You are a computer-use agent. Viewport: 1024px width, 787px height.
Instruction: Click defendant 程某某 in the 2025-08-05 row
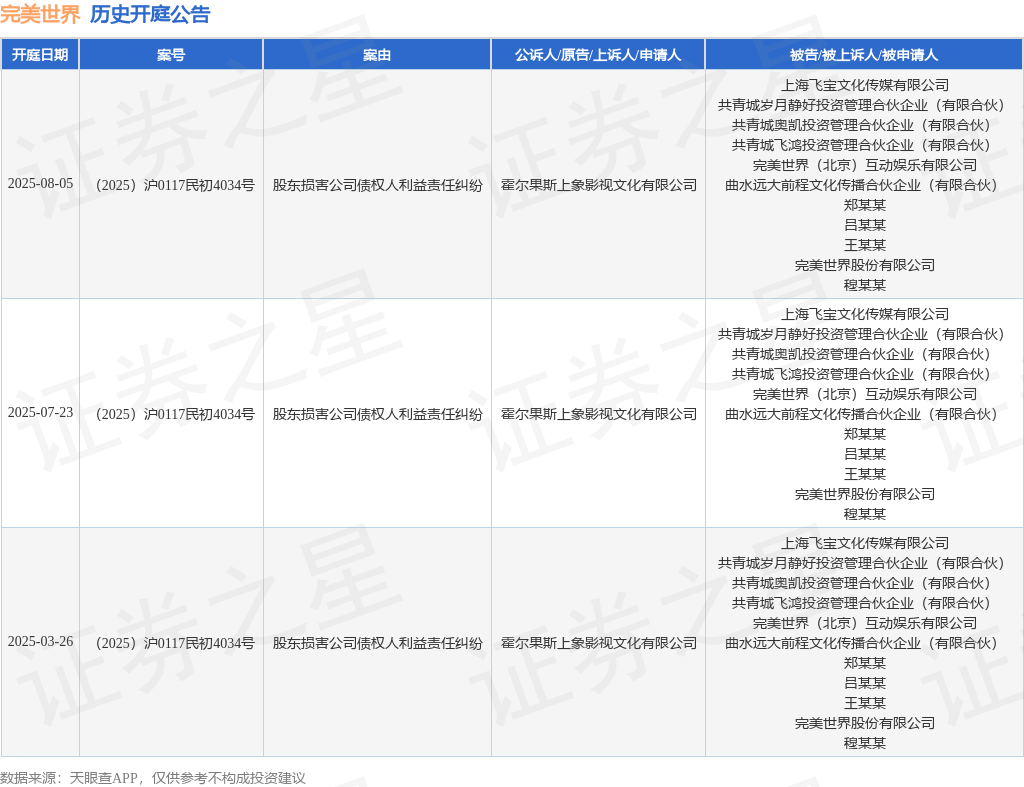(x=865, y=285)
